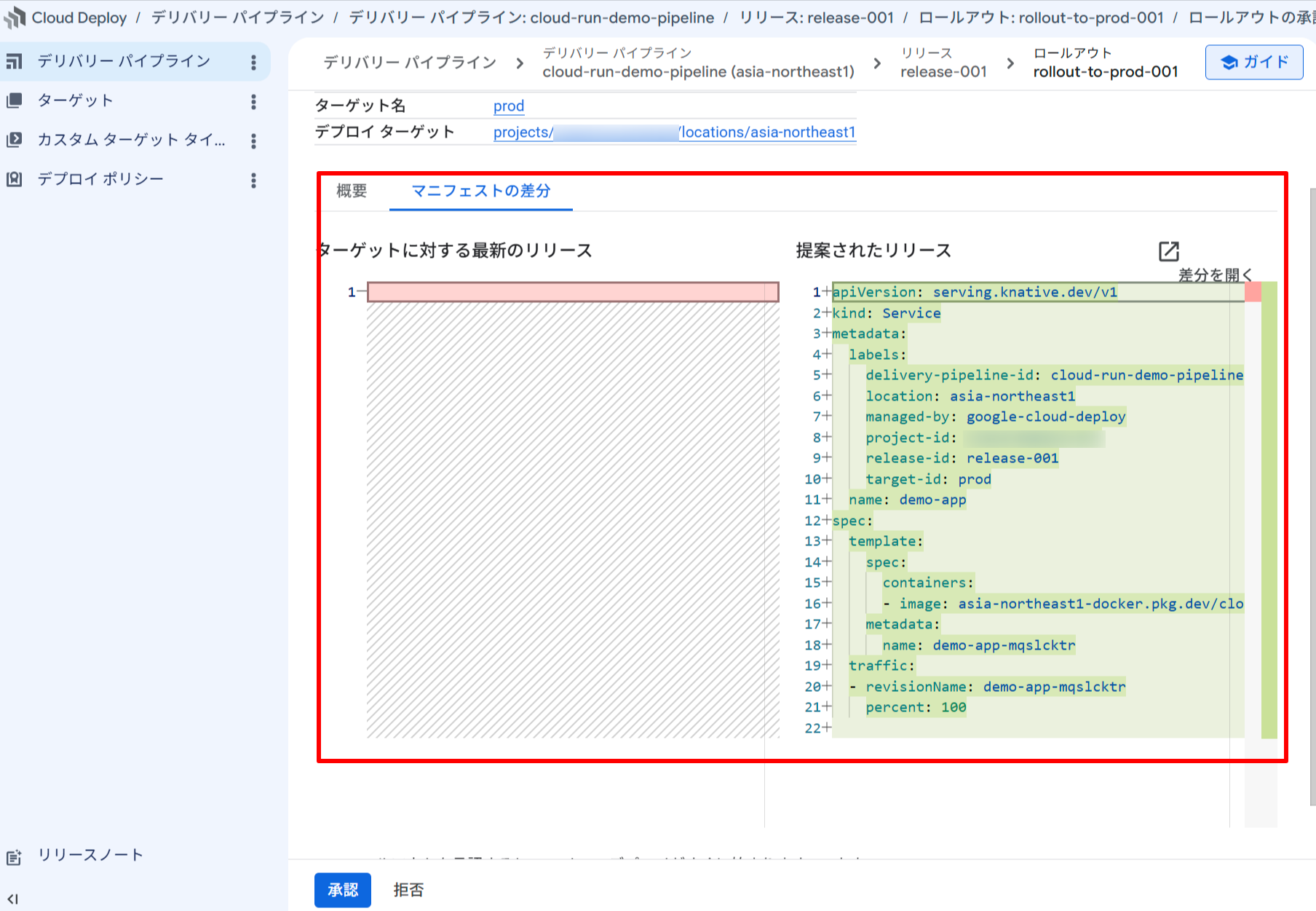
Task: Open デプロイ ポリシー in the sidebar
Action: tap(101, 179)
